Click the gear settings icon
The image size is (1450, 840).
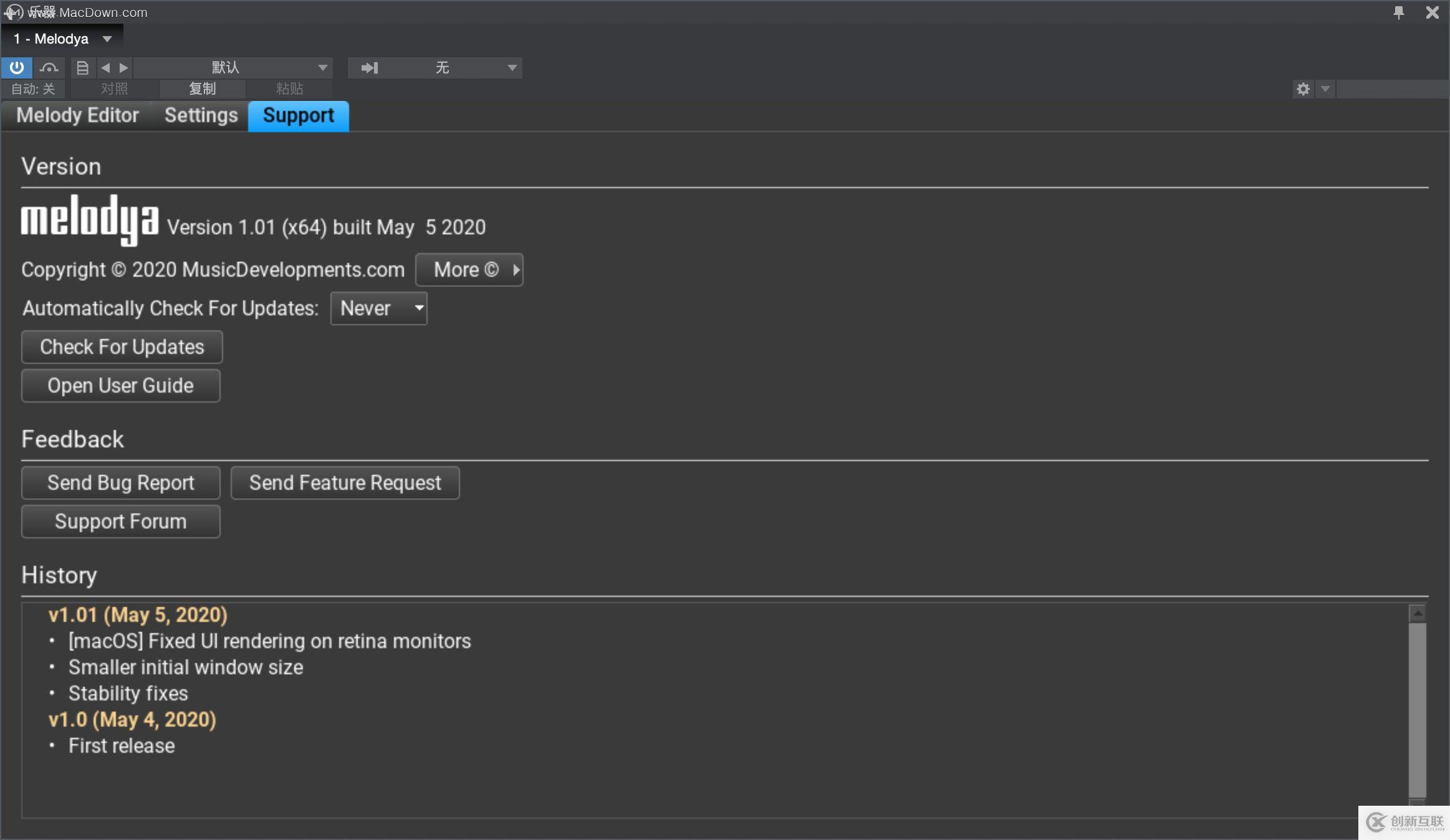pos(1304,89)
